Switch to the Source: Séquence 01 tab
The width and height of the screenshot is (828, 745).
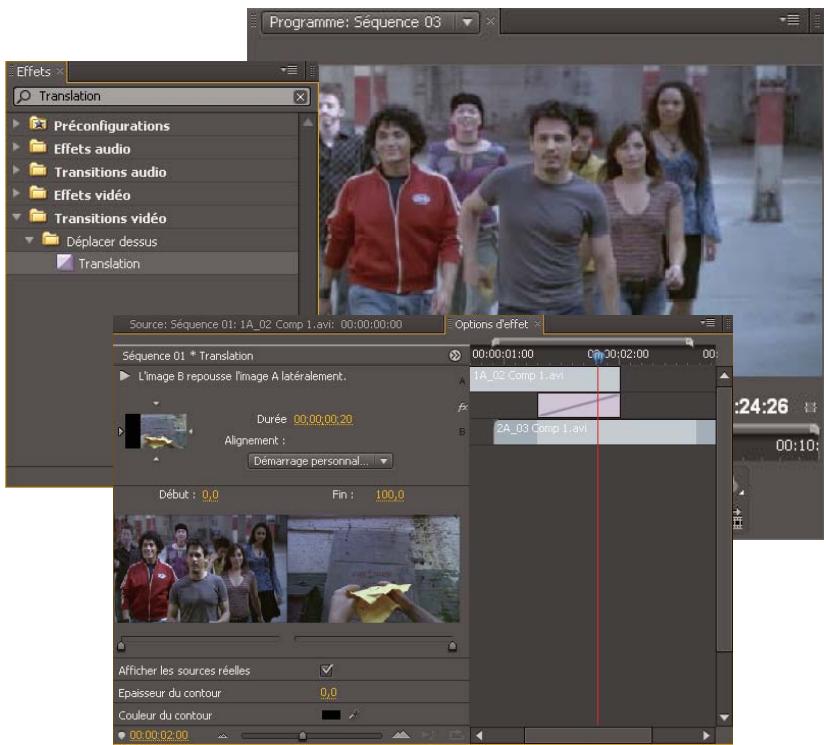[x=266, y=324]
